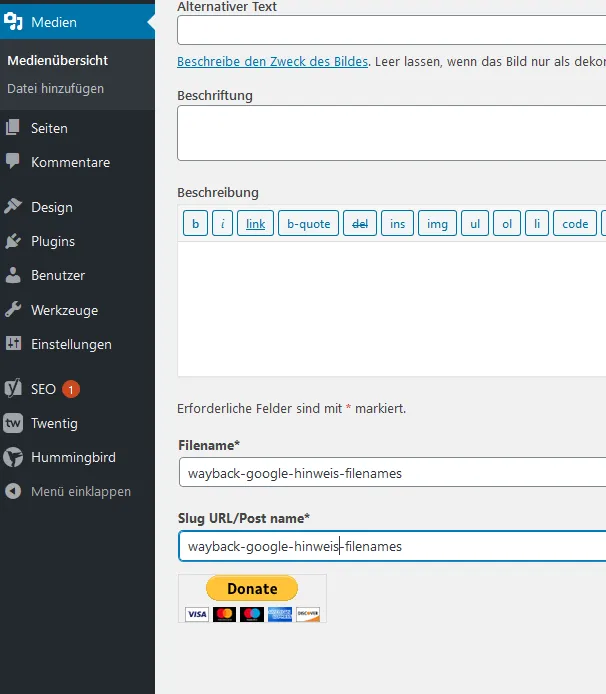Open the Benutzer menu
Screen dimensions: 606x694
coord(77,275)
